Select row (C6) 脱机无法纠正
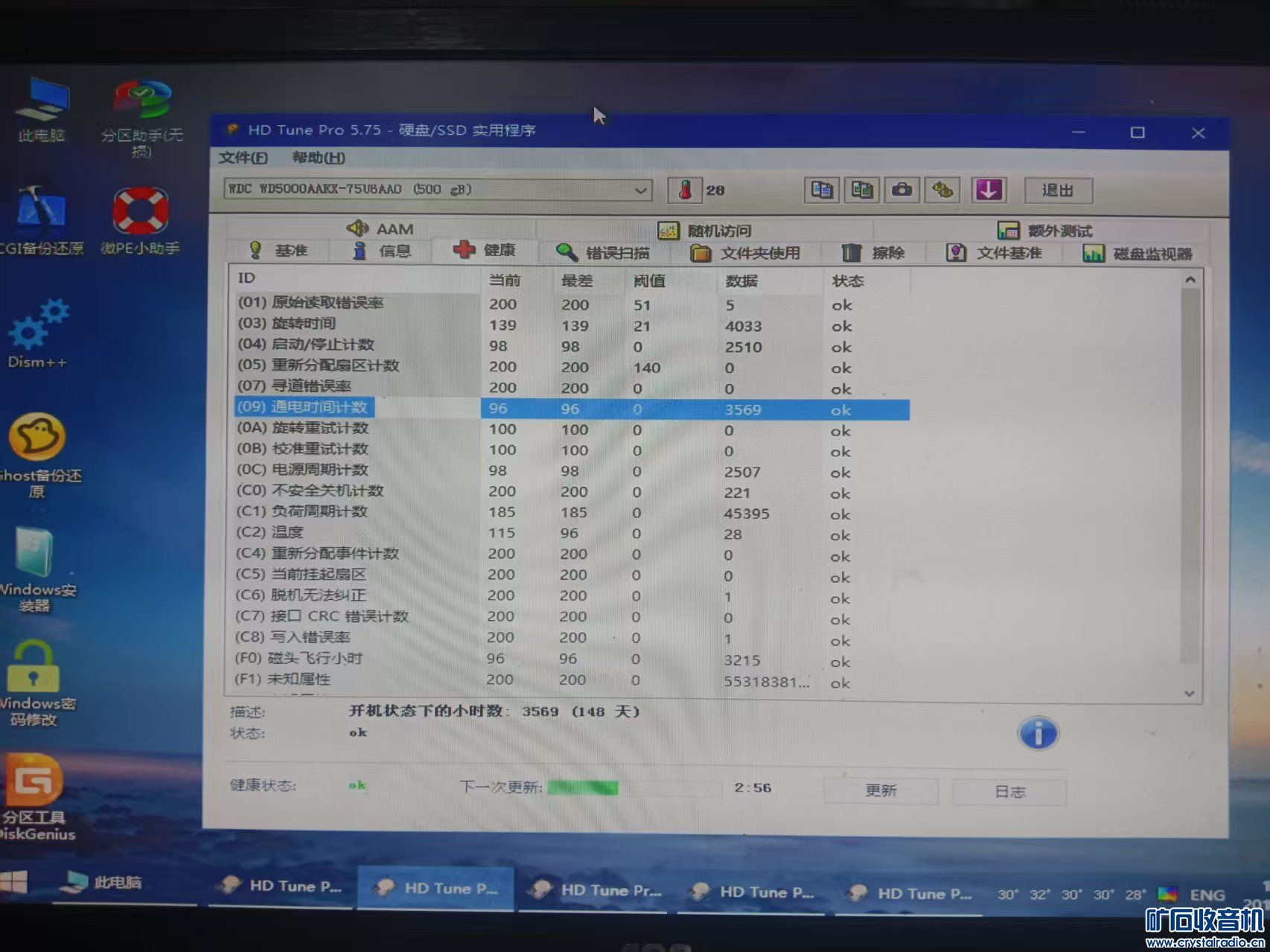The image size is (1270, 952). 571,596
